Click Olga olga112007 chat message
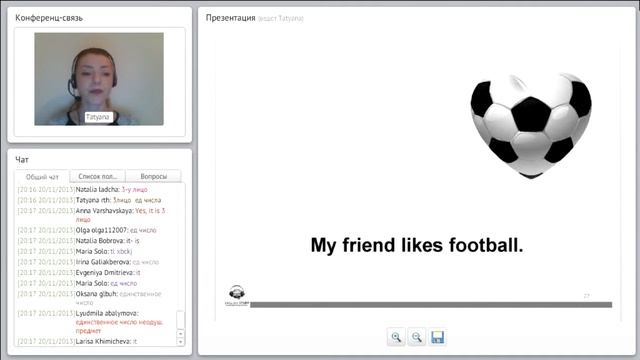The image size is (640, 360). pyautogui.click(x=87, y=230)
